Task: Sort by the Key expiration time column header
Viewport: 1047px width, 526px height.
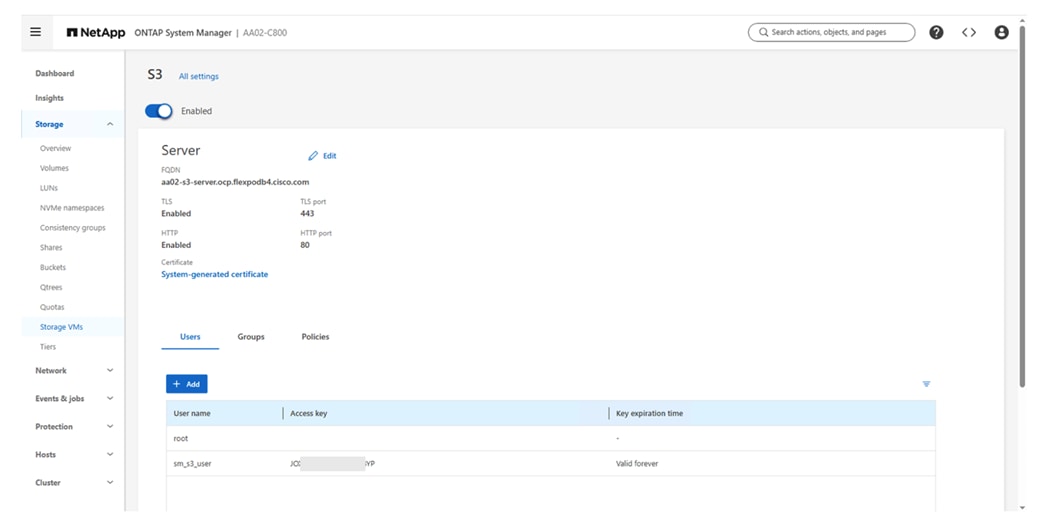Action: (649, 413)
